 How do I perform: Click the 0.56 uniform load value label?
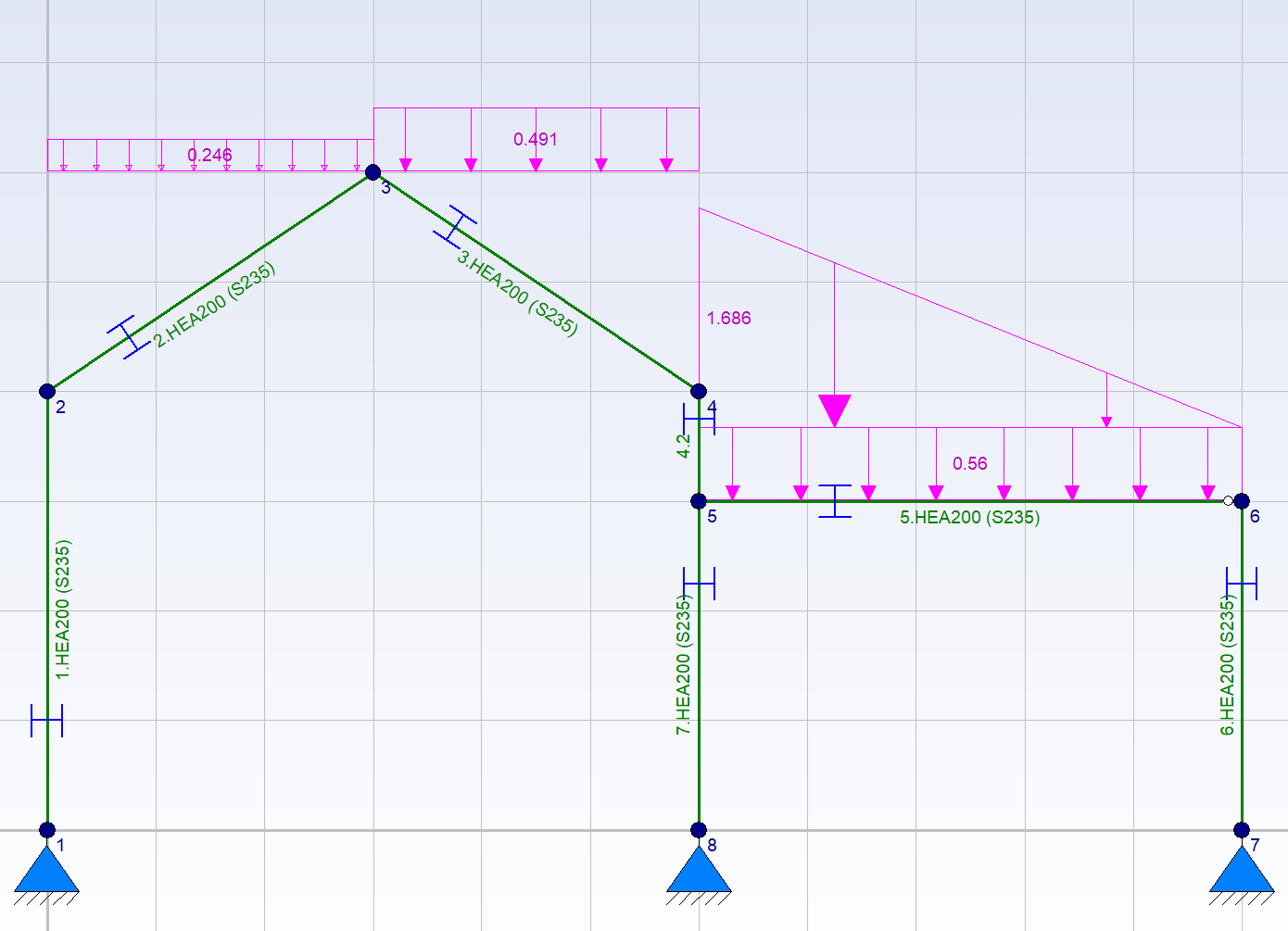[969, 463]
